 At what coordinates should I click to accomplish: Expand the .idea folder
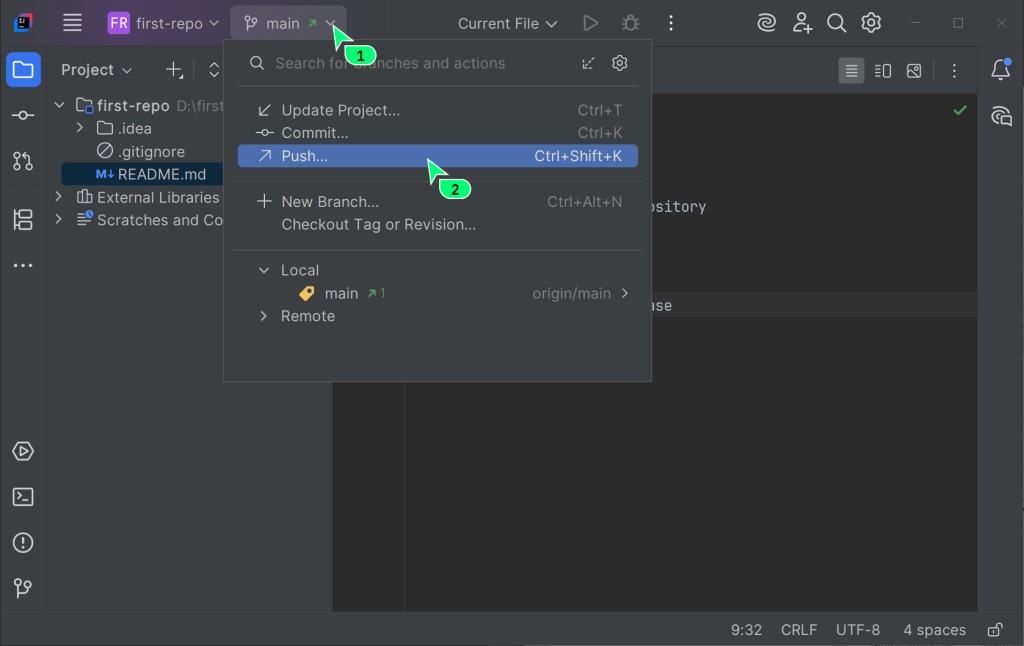[x=80, y=128]
